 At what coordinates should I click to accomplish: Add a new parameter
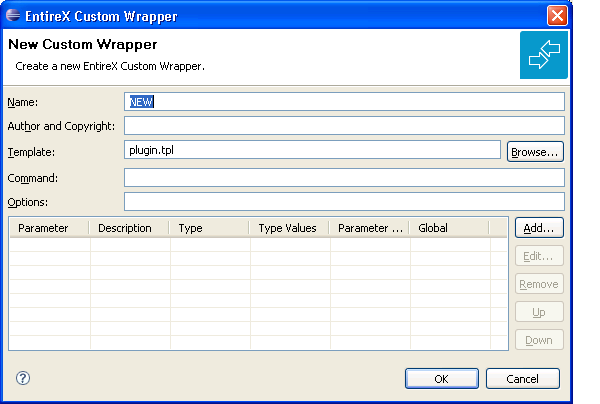[539, 228]
